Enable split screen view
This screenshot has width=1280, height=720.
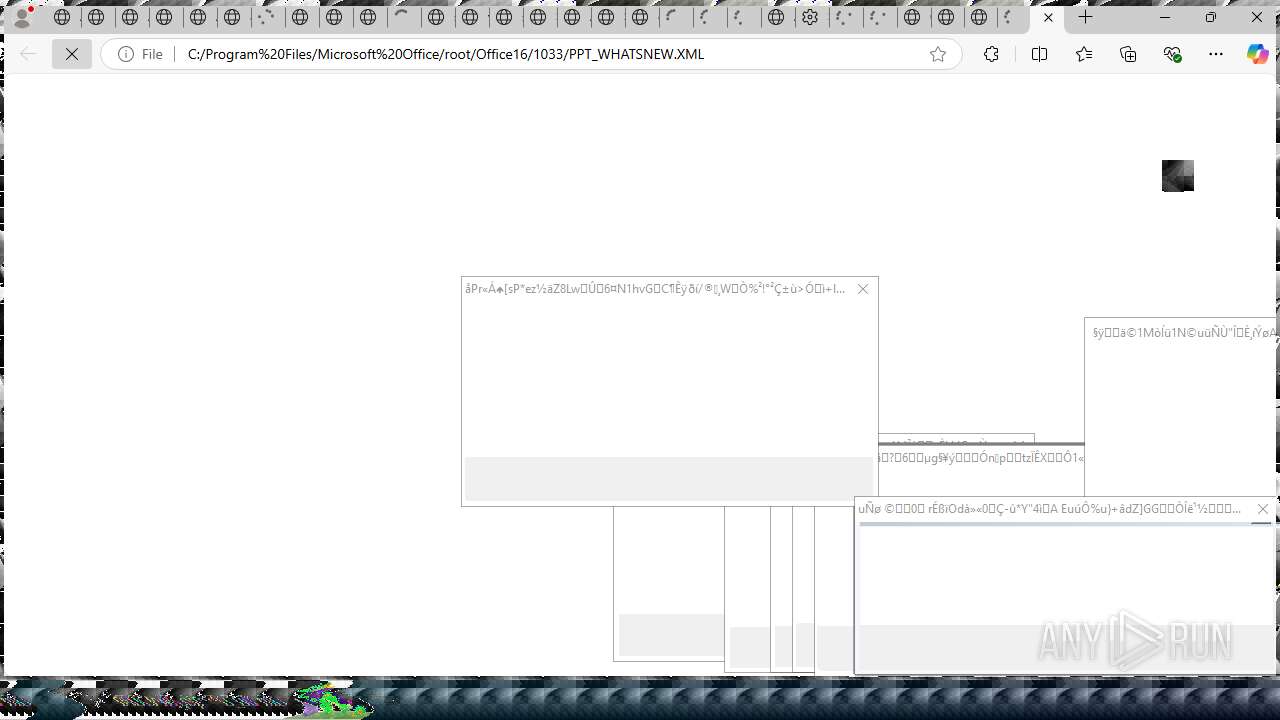(1039, 54)
